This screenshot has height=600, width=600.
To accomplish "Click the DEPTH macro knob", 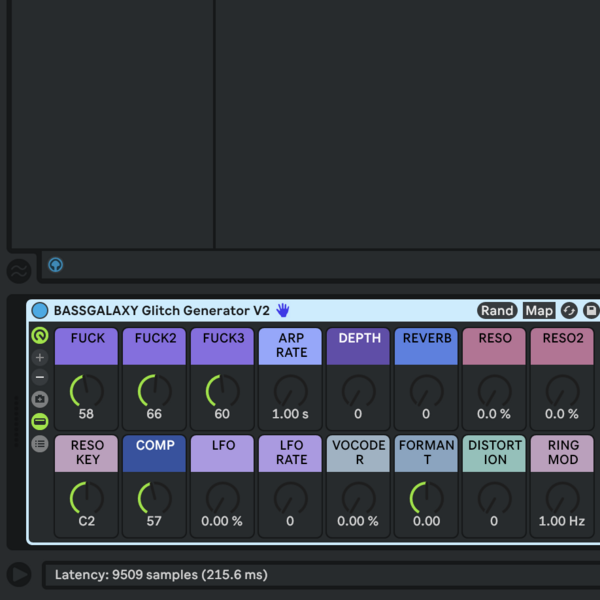I will click(358, 391).
